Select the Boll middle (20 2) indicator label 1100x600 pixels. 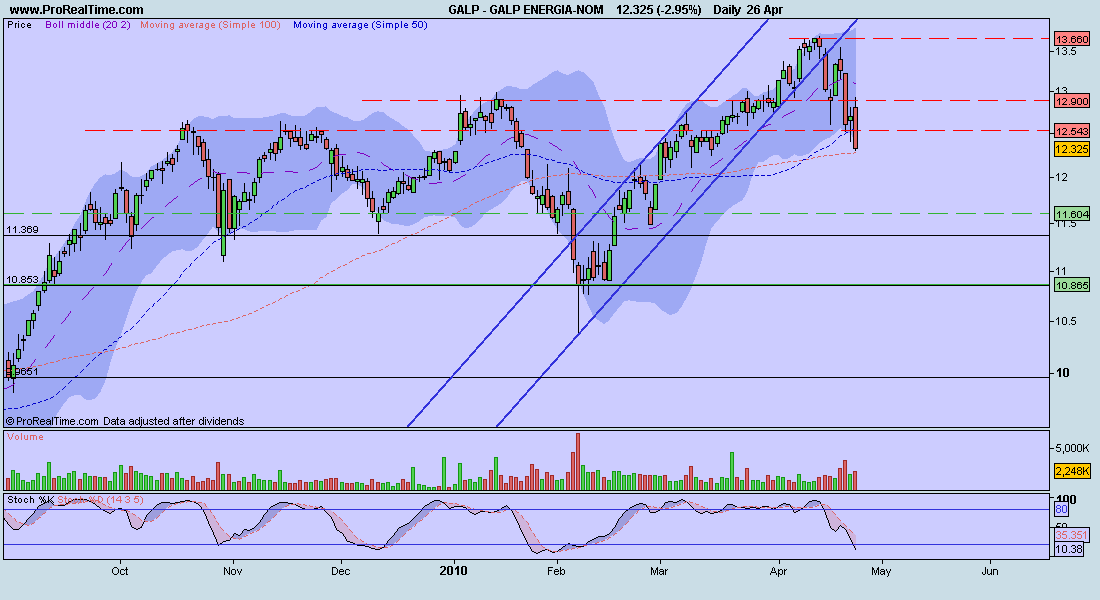[x=88, y=25]
